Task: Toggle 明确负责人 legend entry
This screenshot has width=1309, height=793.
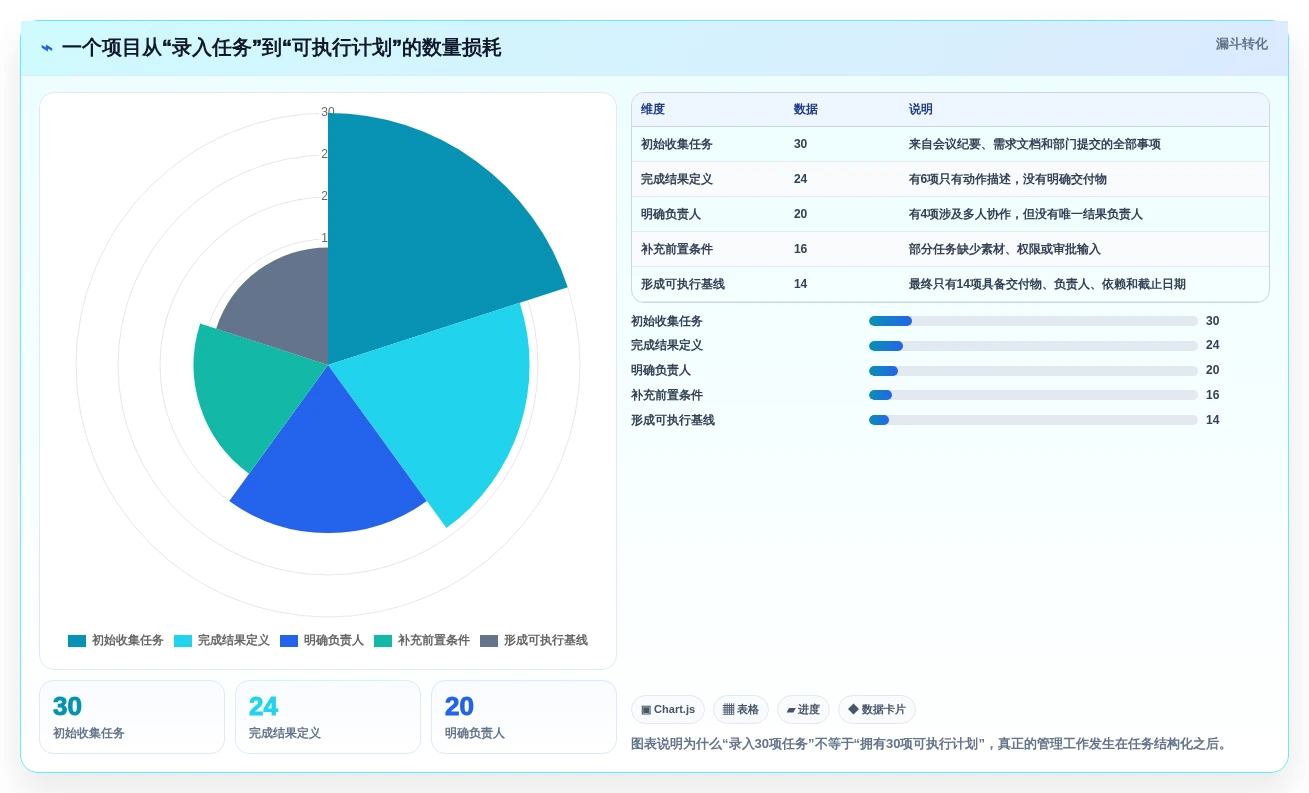Action: pyautogui.click(x=322, y=641)
